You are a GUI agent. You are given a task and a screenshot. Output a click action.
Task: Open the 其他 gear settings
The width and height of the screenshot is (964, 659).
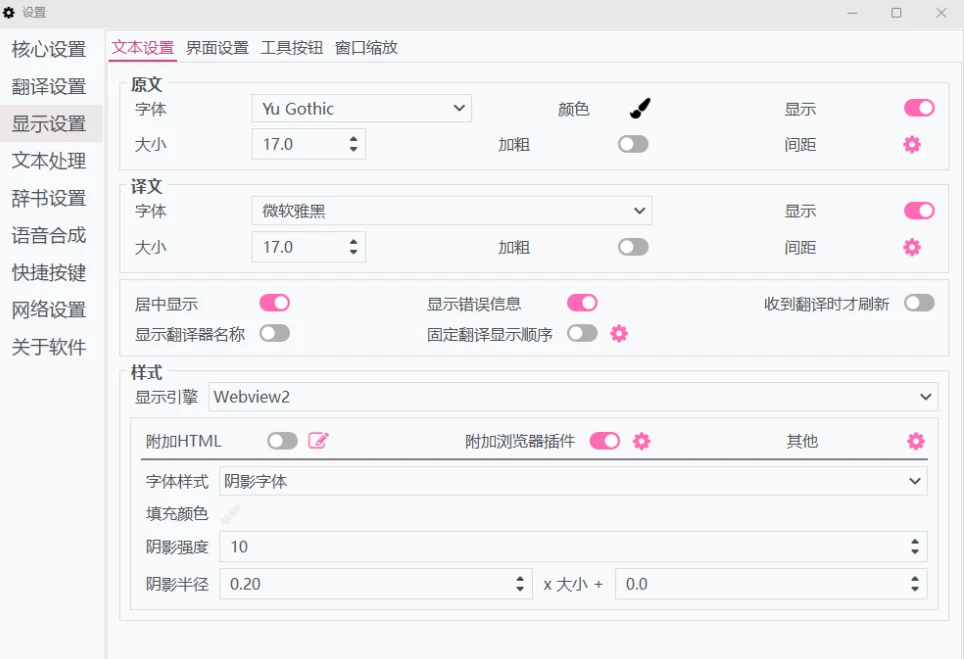click(915, 441)
